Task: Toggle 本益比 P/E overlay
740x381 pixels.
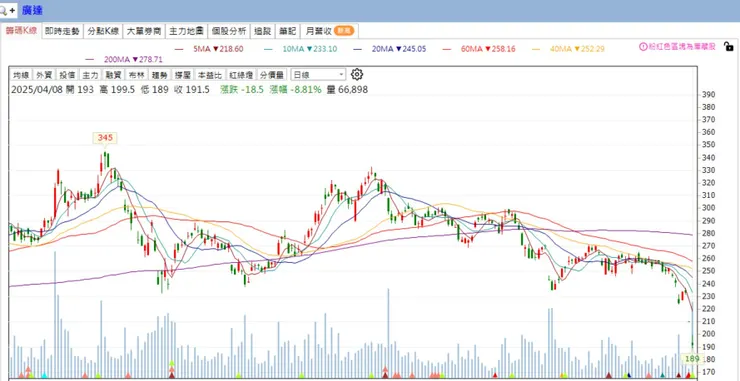Action: point(209,75)
